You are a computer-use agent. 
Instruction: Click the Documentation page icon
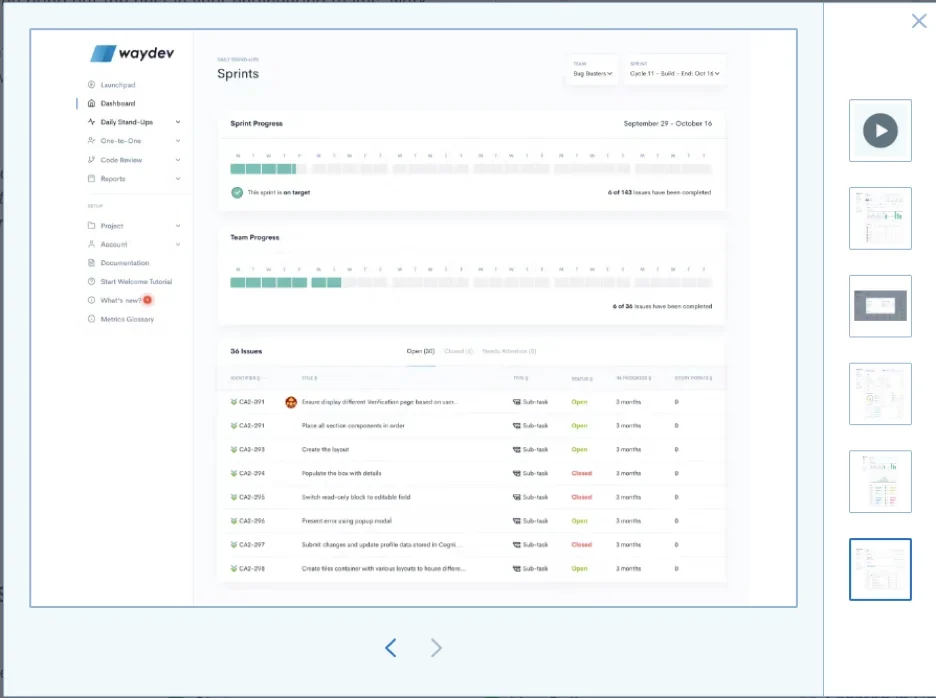(x=91, y=263)
